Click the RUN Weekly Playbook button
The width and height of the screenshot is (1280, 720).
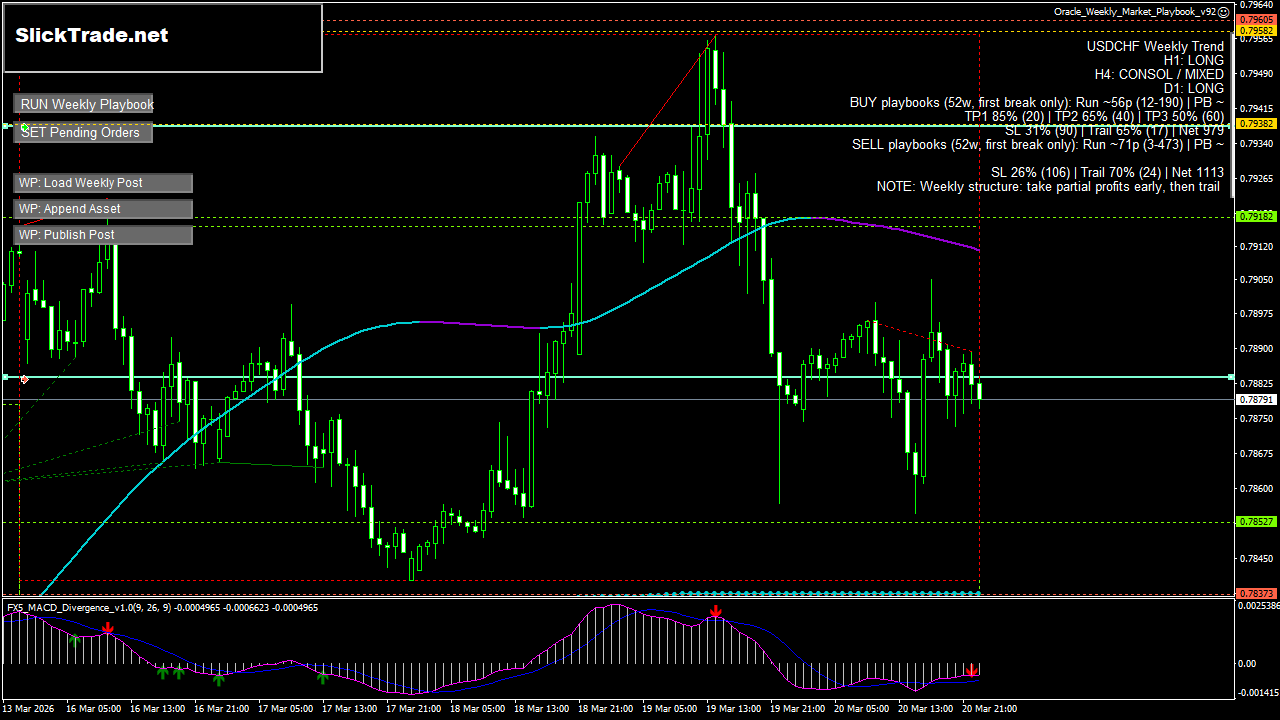tap(84, 104)
